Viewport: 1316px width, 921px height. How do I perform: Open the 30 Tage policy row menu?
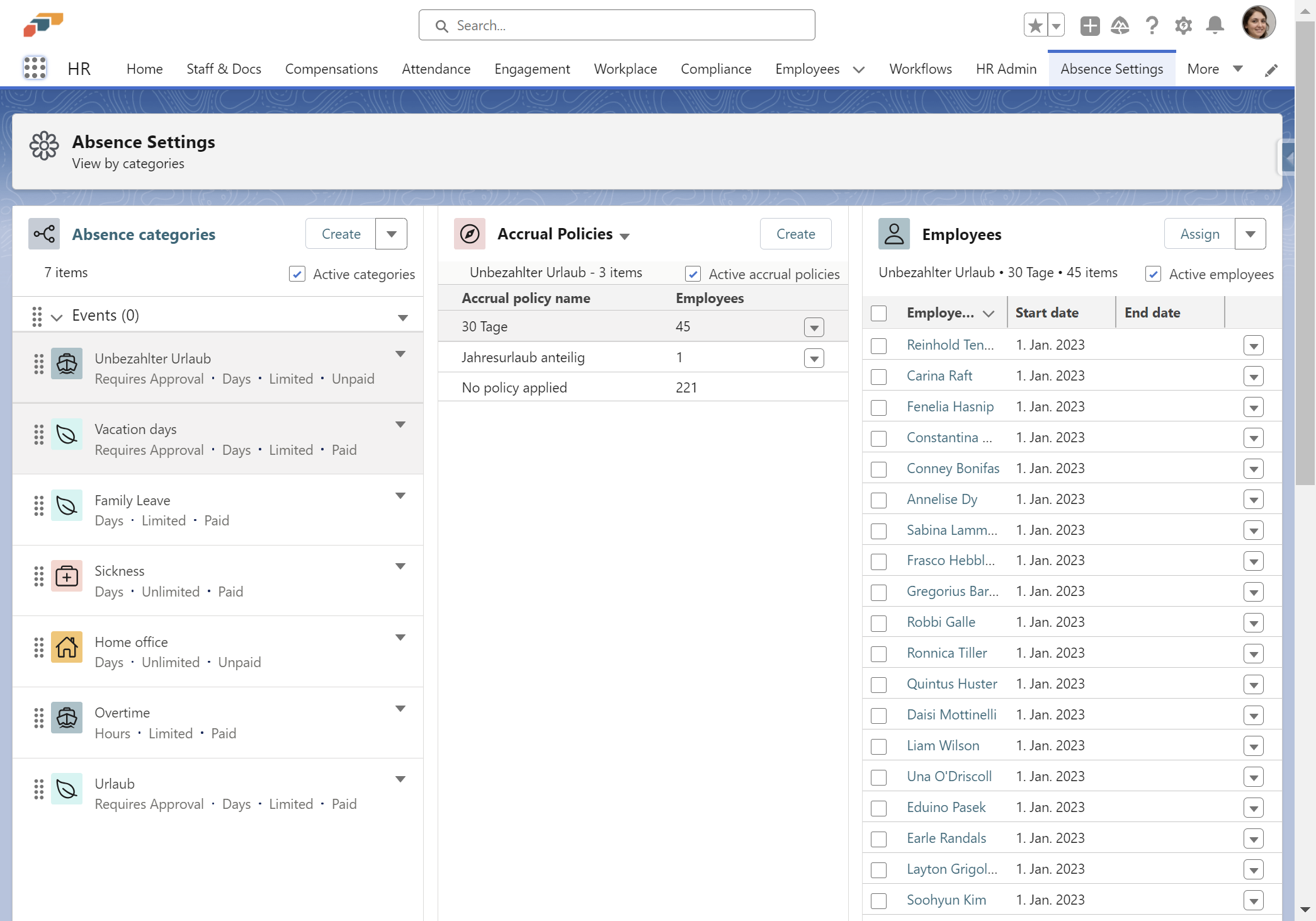(x=814, y=327)
